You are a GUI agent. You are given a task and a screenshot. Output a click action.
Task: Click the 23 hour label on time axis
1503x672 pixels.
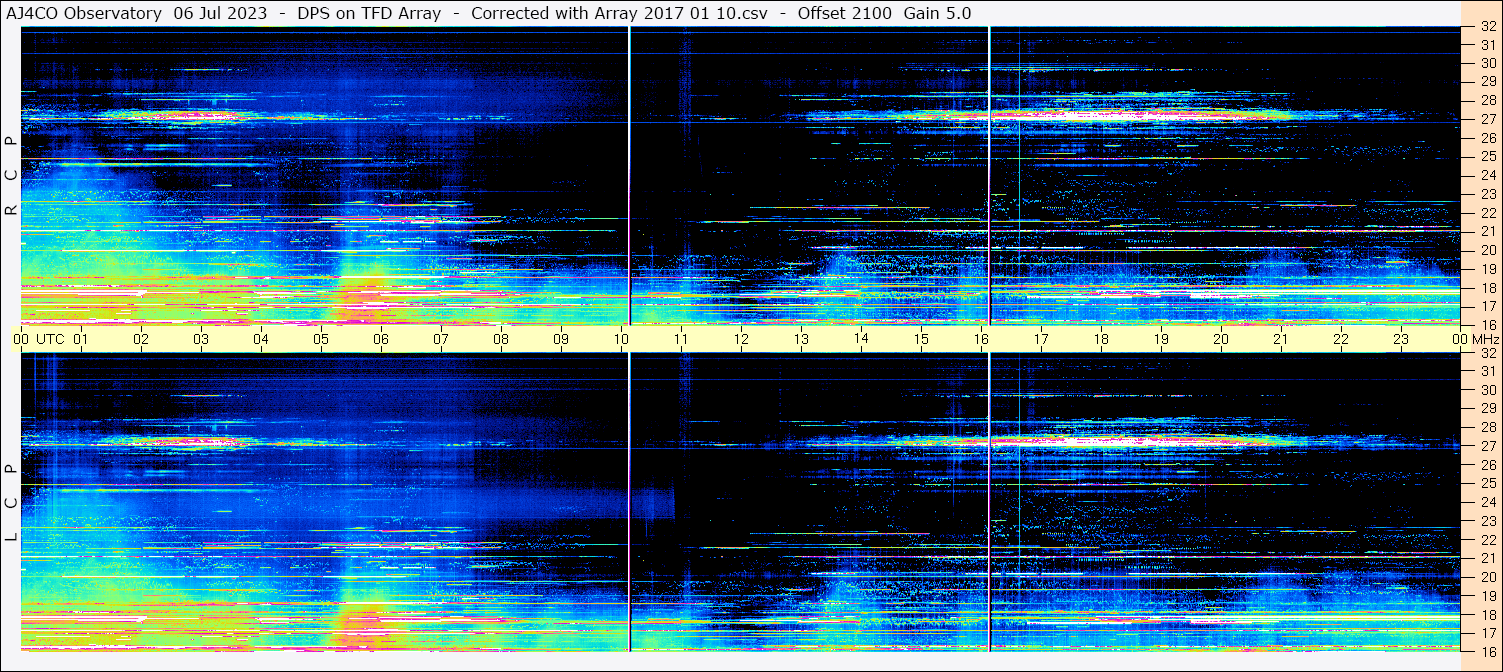coord(1400,339)
